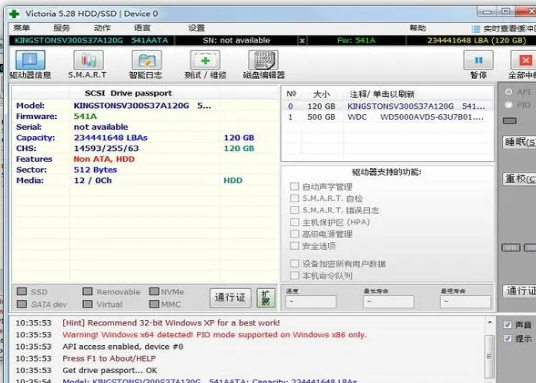Click the 睡眠 sleep button on right panel

coord(520,142)
